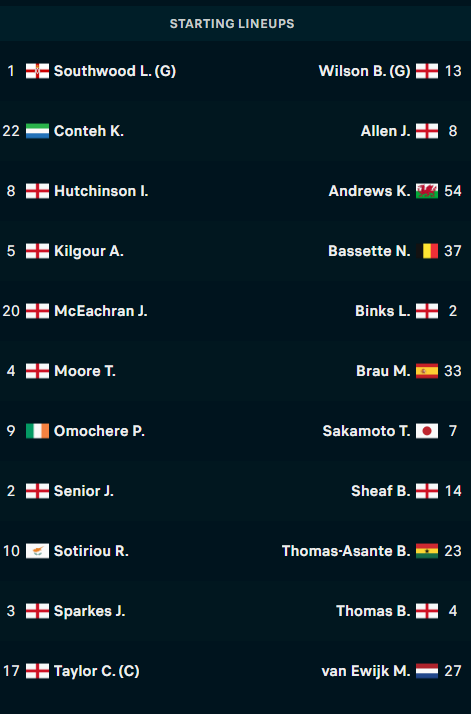This screenshot has width=471, height=714.
Task: Click the Spain flag next to Brau M.
Action: [x=427, y=371]
